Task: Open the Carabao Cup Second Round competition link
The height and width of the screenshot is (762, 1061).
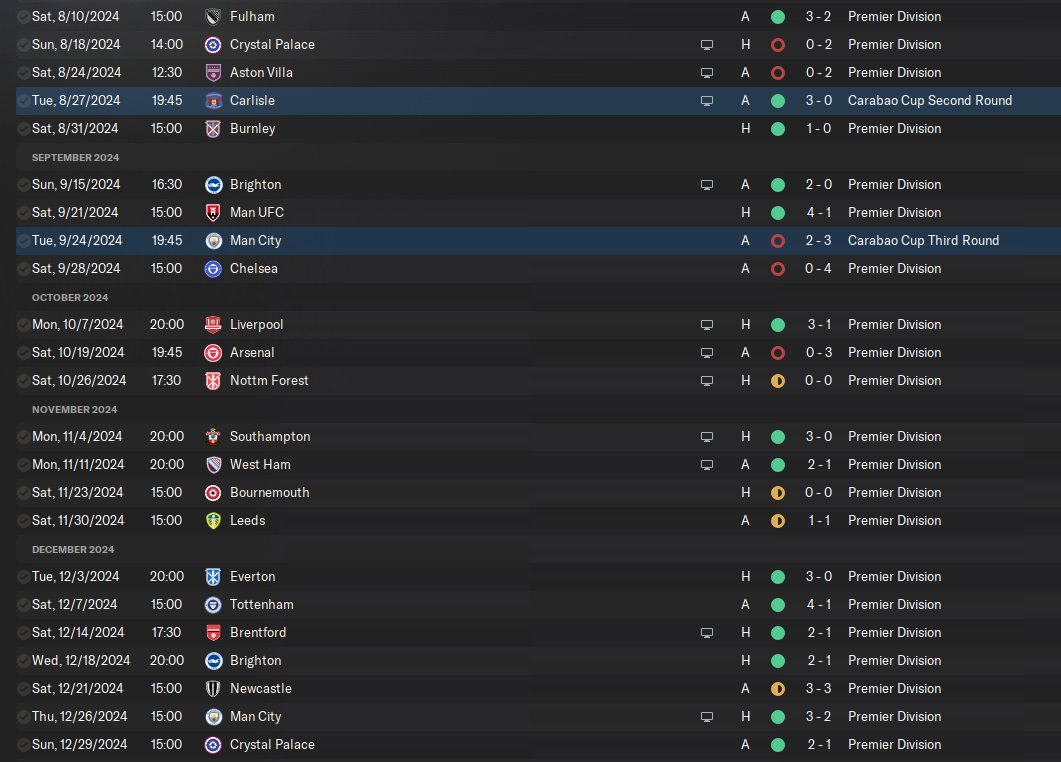Action: coord(930,100)
